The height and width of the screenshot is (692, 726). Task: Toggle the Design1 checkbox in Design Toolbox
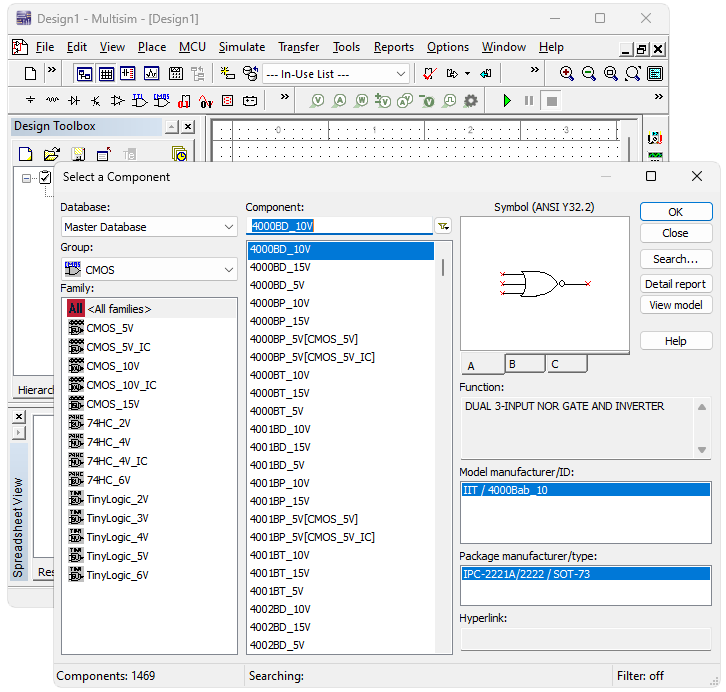(45, 177)
